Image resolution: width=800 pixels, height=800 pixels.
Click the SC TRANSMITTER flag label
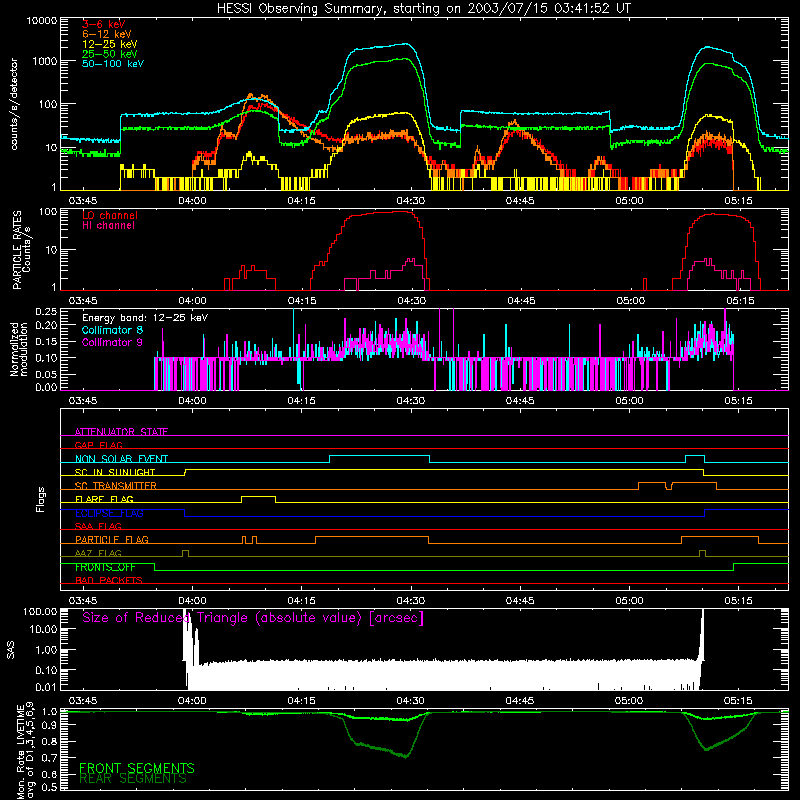tap(116, 486)
